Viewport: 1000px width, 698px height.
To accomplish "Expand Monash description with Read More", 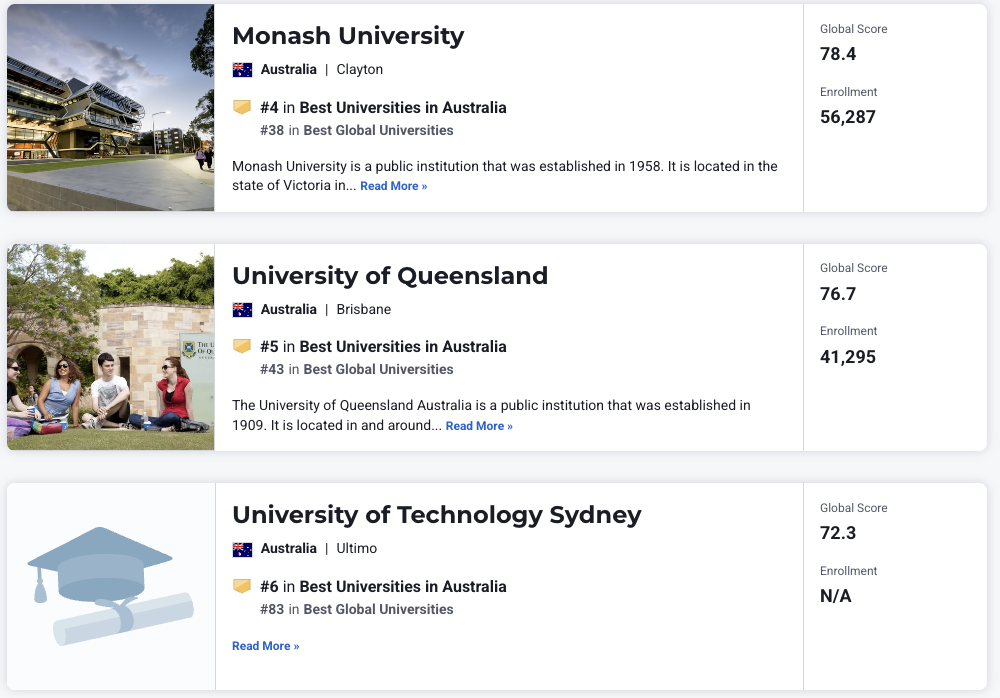I will pos(393,187).
